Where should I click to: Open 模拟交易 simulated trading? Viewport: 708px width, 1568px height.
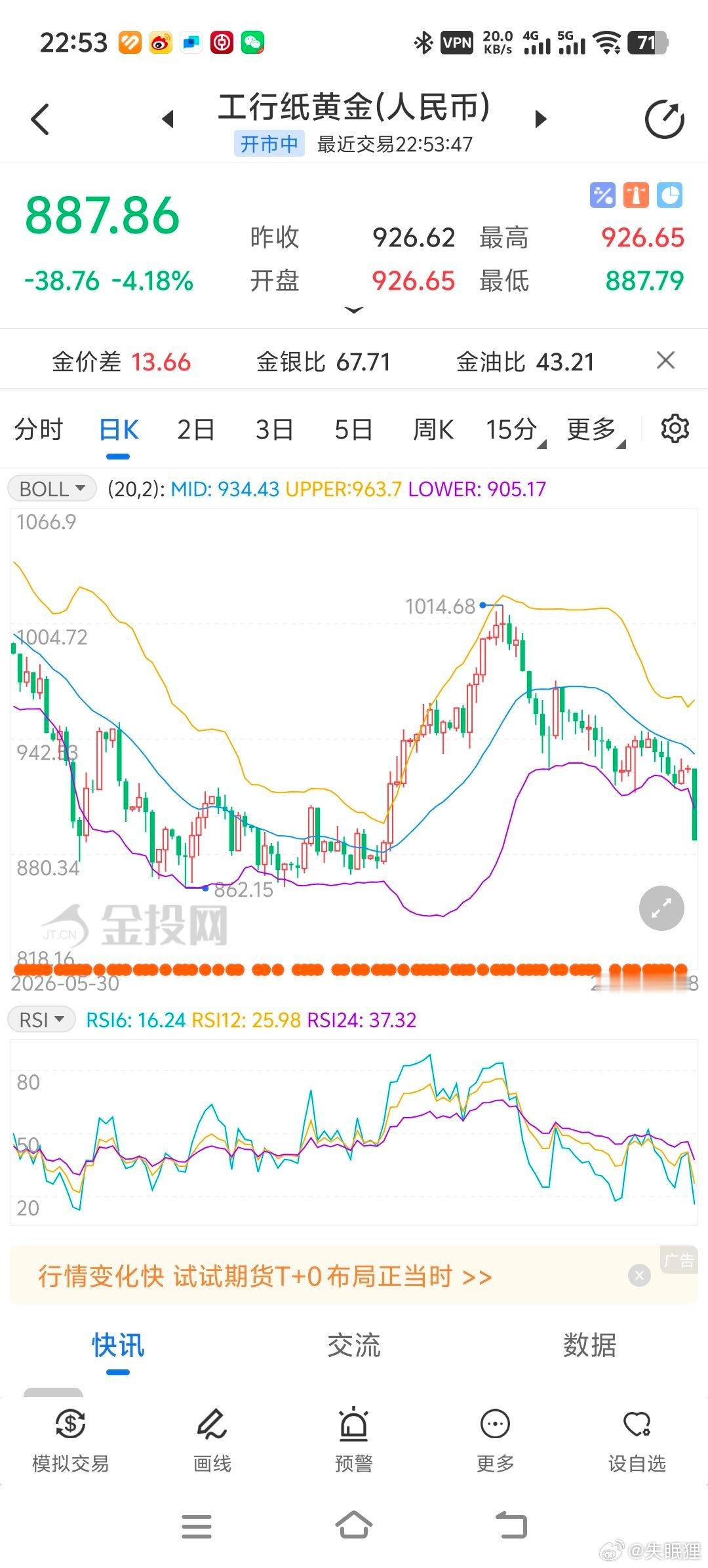pos(71,1441)
